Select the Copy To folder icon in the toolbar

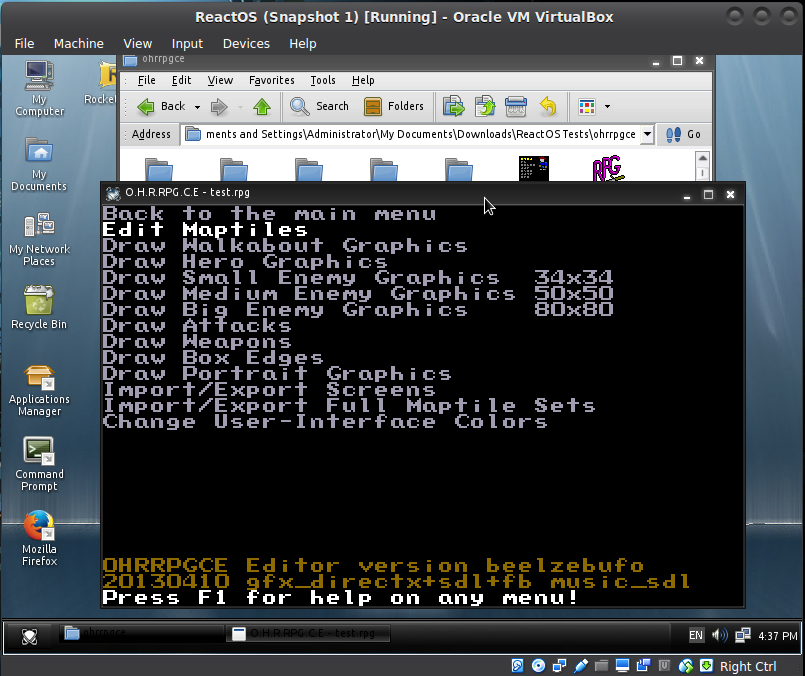pyautogui.click(x=484, y=106)
